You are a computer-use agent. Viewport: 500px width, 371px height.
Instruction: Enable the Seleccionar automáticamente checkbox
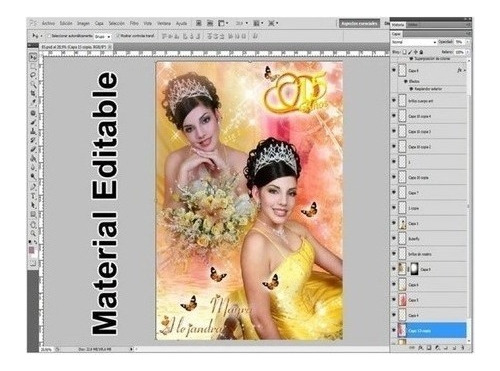pyautogui.click(x=49, y=36)
